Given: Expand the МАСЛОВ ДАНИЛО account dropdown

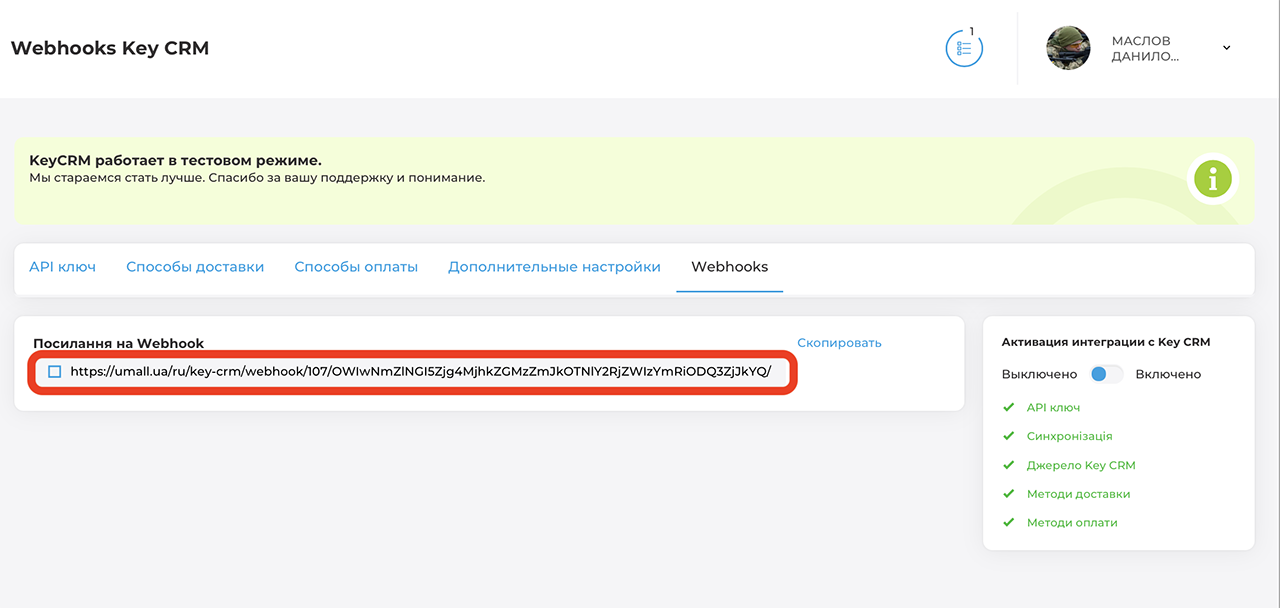Looking at the screenshot, I should click(1227, 48).
